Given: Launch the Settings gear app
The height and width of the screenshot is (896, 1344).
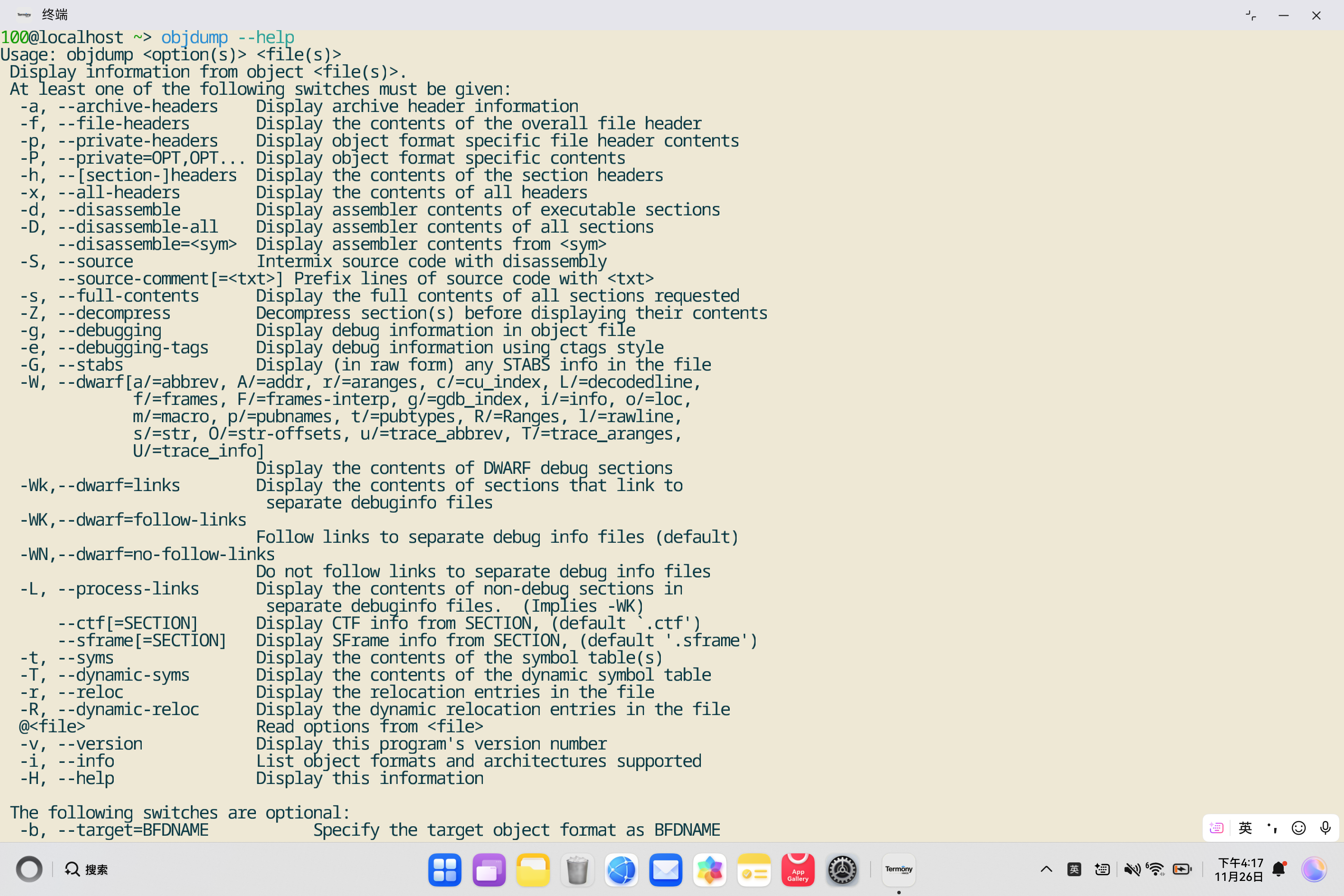Looking at the screenshot, I should click(x=842, y=870).
